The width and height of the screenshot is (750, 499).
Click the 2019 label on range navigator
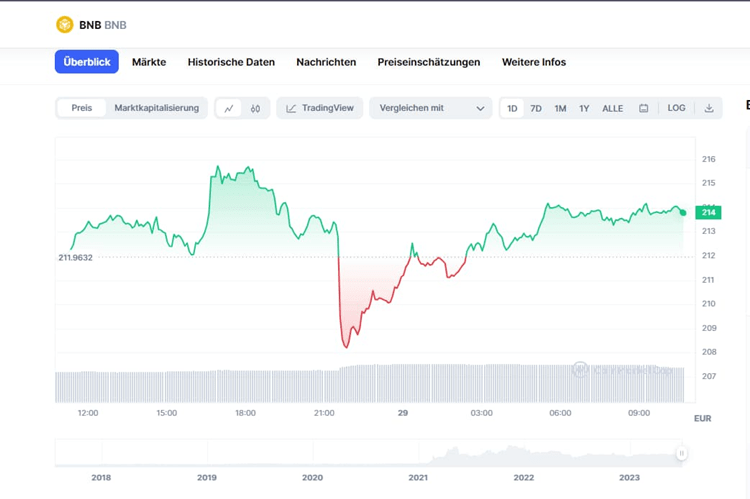point(207,477)
